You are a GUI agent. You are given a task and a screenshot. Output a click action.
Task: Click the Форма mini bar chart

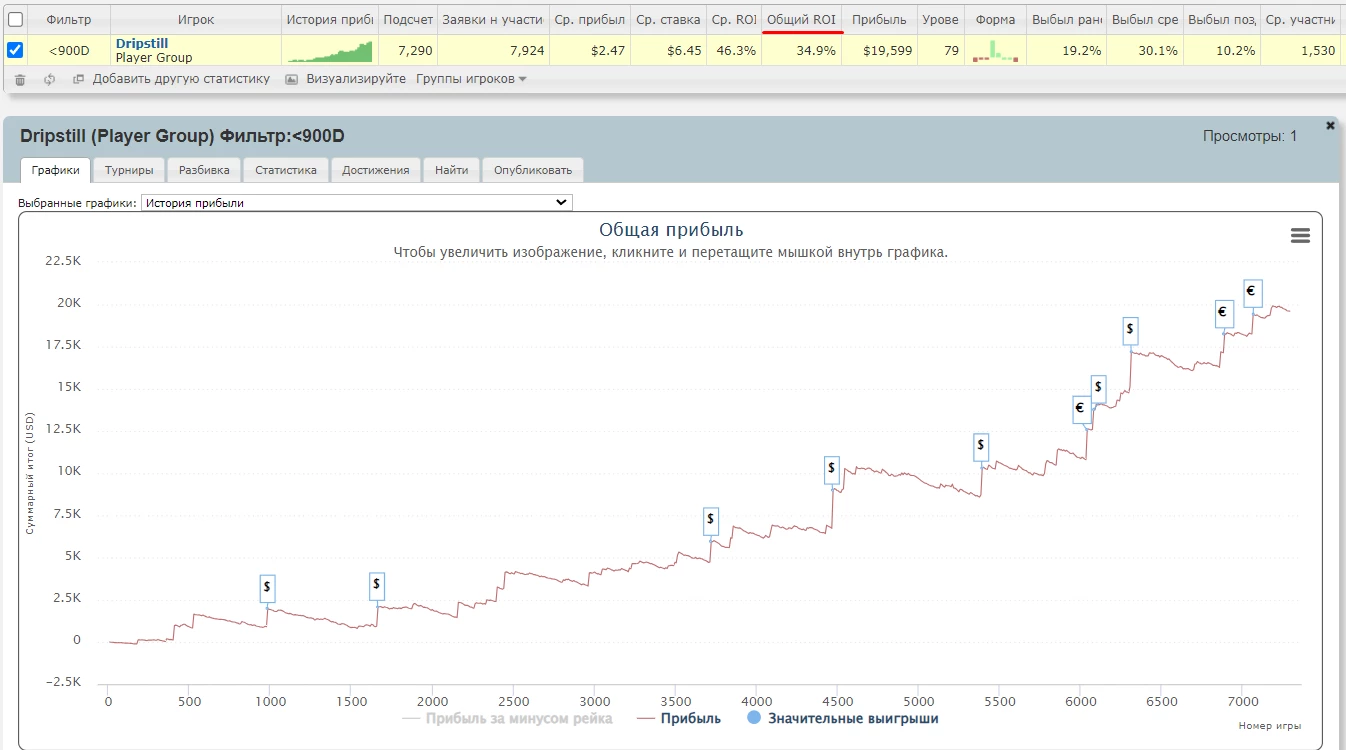995,51
